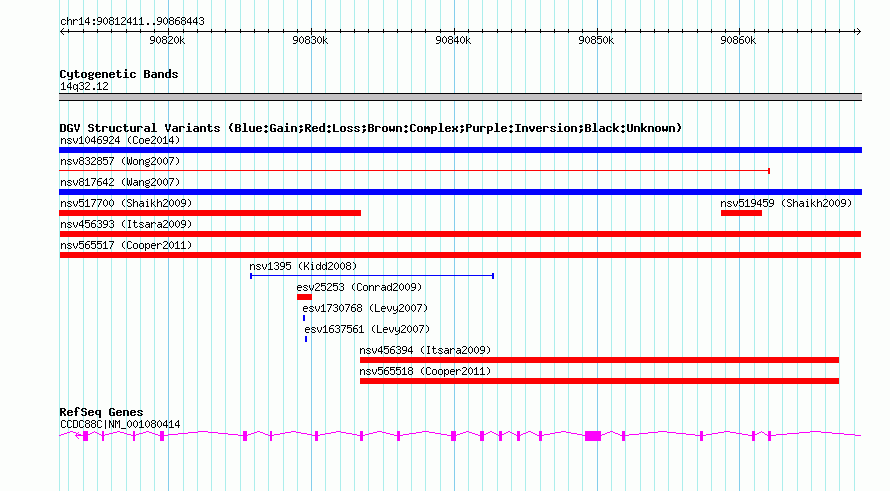Select the small red esv25253 bar
890x491 pixels.
[x=304, y=297]
